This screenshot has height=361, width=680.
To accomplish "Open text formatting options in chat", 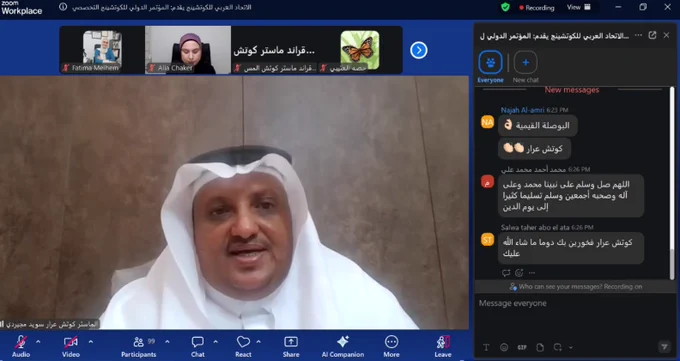I will point(486,348).
